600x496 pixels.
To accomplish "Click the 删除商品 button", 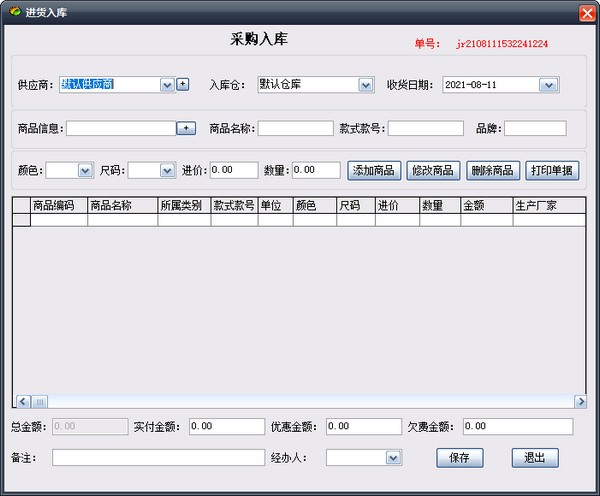I will [492, 170].
